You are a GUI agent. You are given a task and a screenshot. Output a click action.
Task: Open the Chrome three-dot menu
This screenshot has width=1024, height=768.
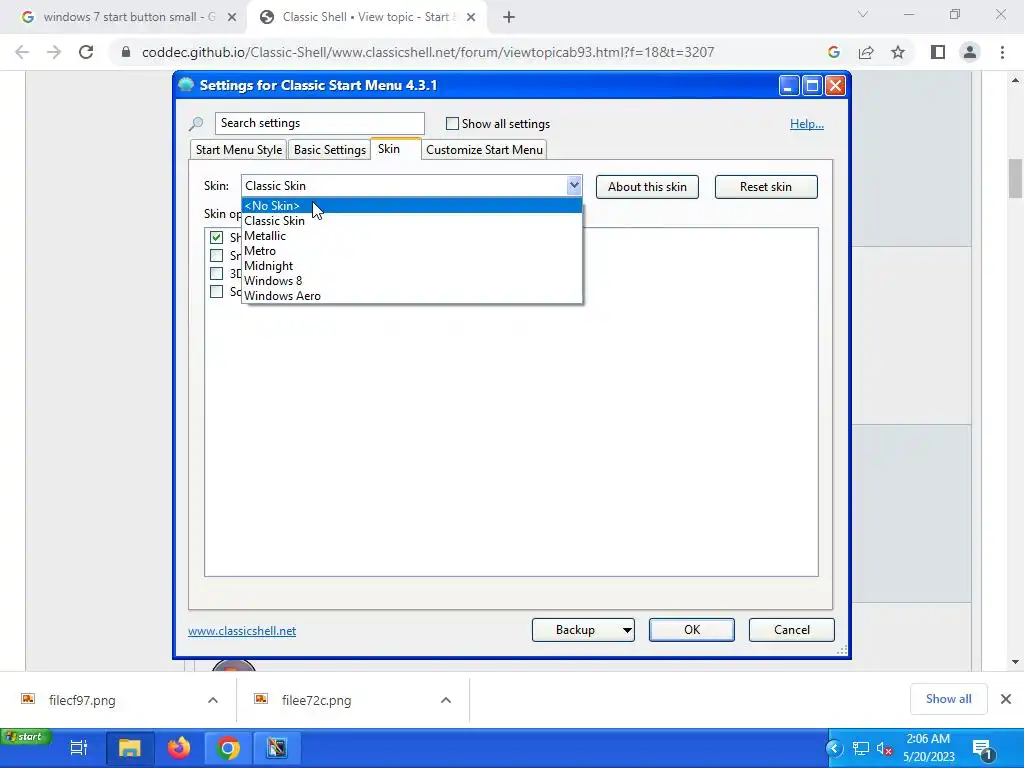tap(1002, 52)
